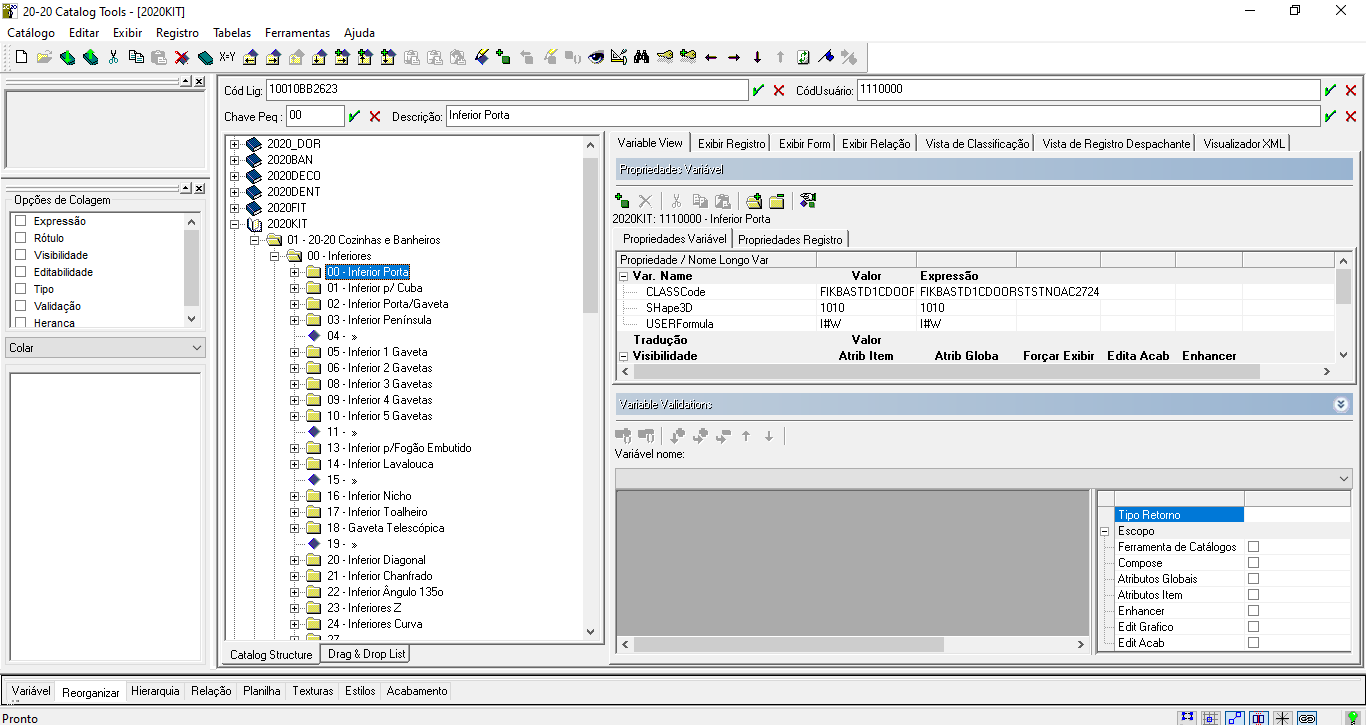Click the New document icon in toolbar
The height and width of the screenshot is (725, 1366).
[x=21, y=57]
